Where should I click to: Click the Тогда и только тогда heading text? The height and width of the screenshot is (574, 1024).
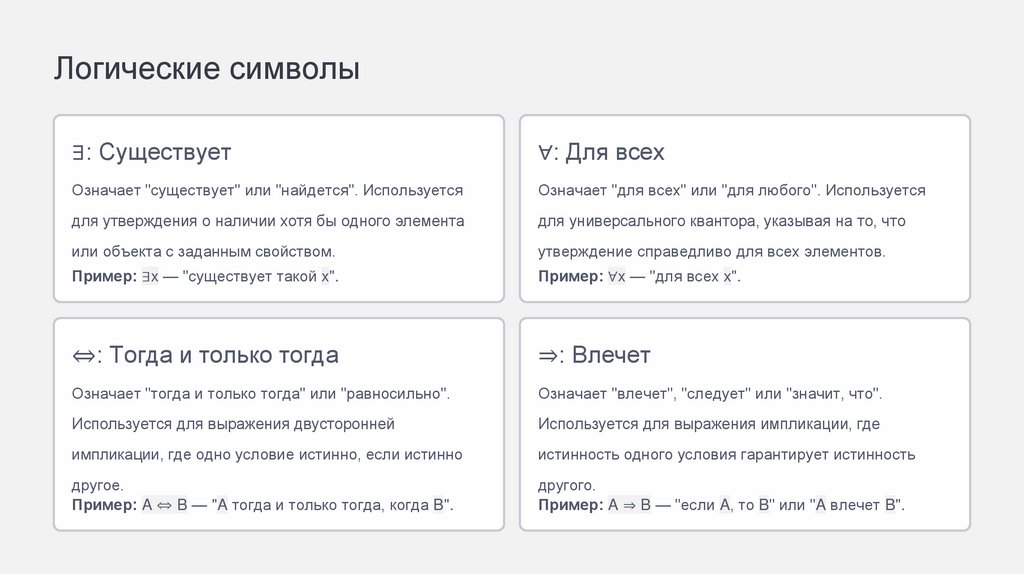tap(224, 355)
